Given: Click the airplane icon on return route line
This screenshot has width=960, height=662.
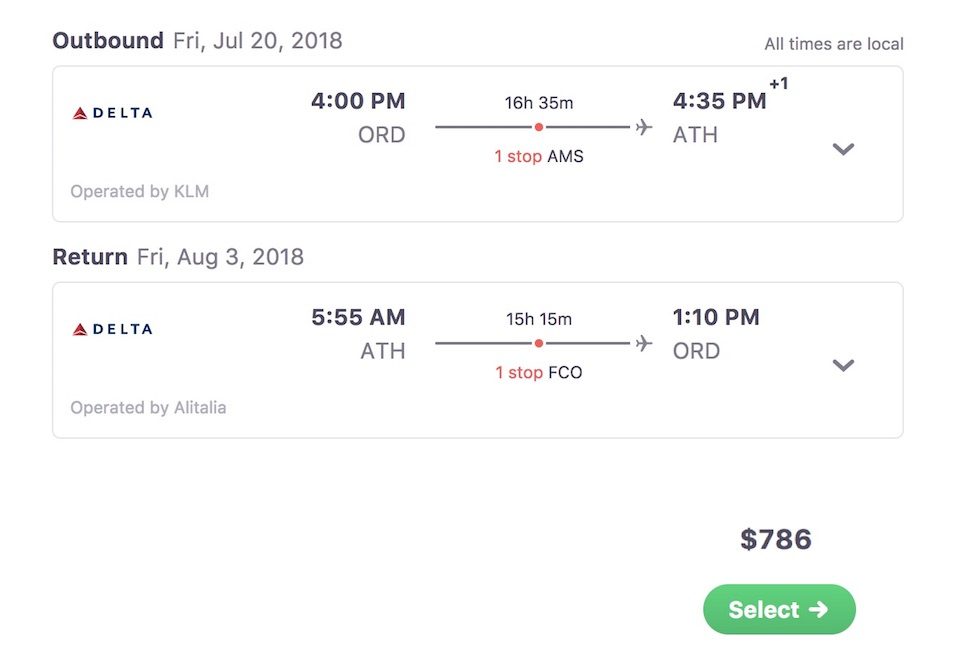Looking at the screenshot, I should coord(643,343).
